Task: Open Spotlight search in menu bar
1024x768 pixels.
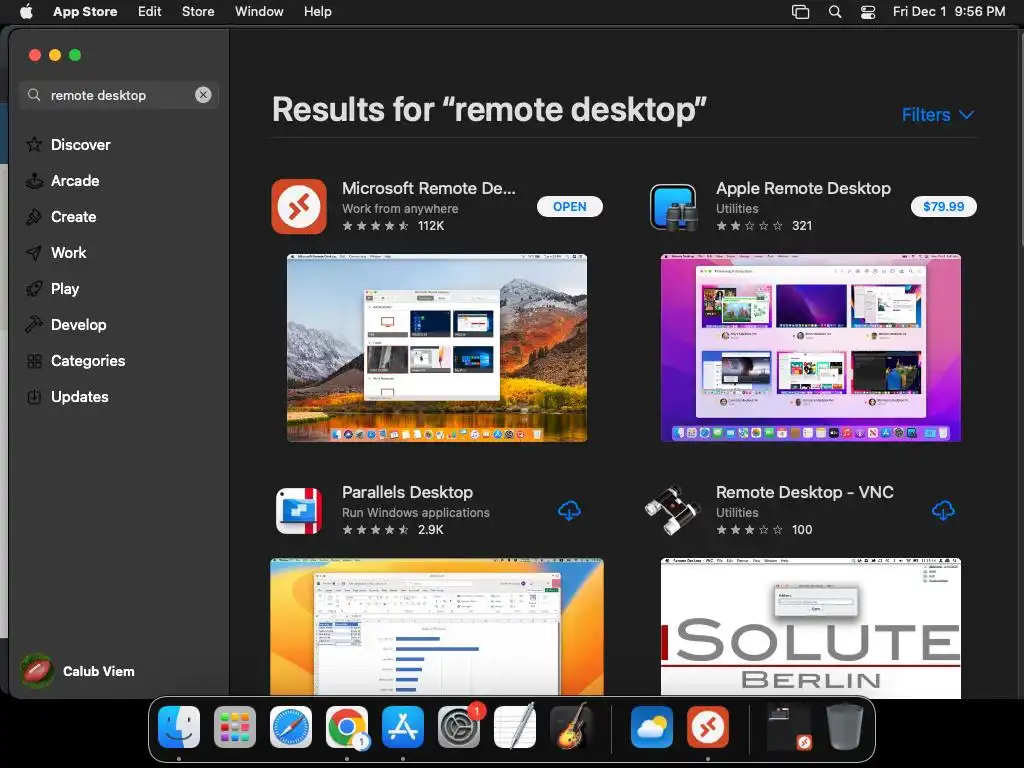Action: tap(835, 12)
